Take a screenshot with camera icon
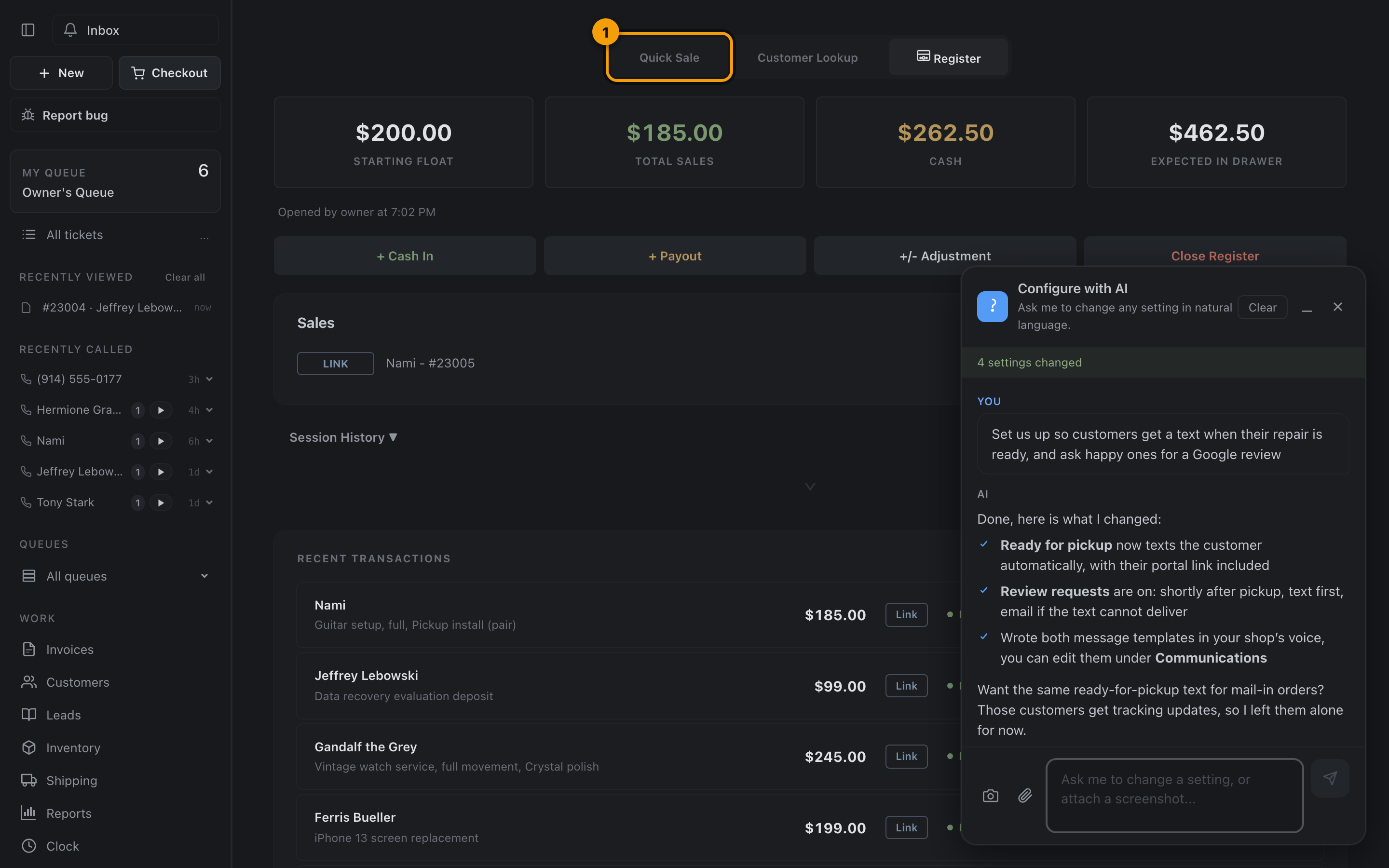This screenshot has height=868, width=1389. point(990,796)
